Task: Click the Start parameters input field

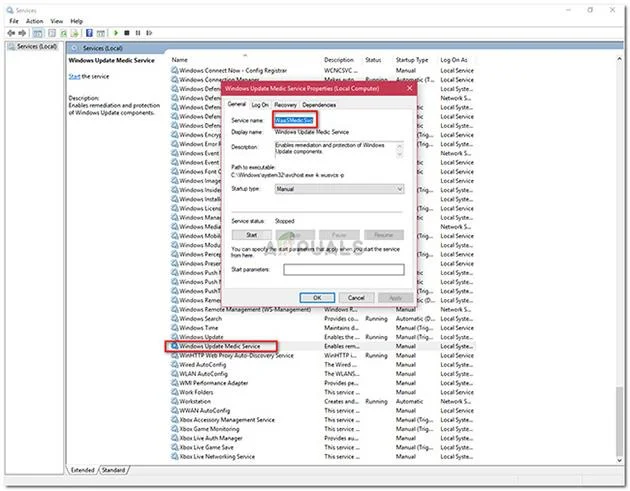Action: [344, 270]
